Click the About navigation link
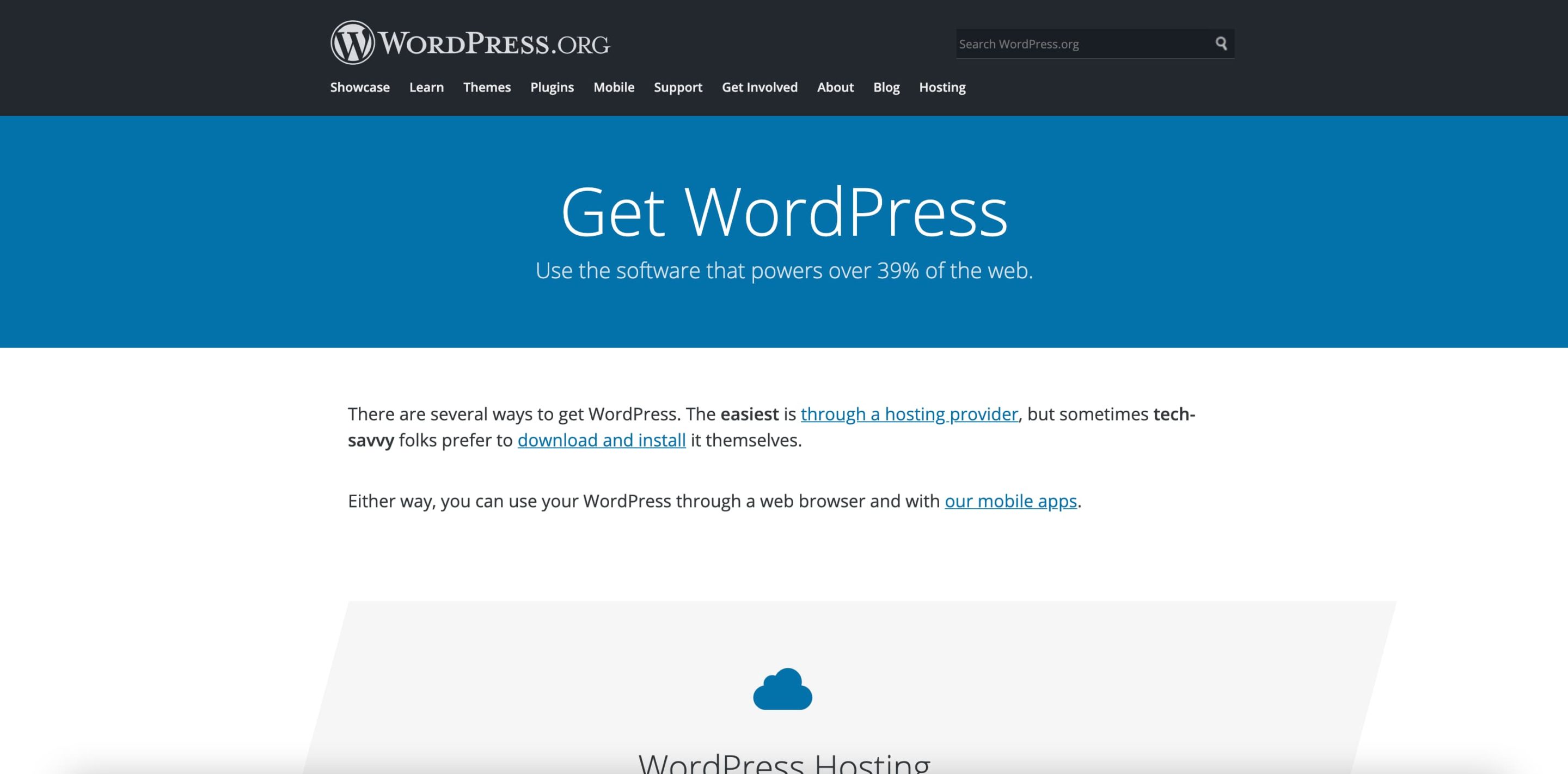The height and width of the screenshot is (774, 1568). click(x=836, y=87)
